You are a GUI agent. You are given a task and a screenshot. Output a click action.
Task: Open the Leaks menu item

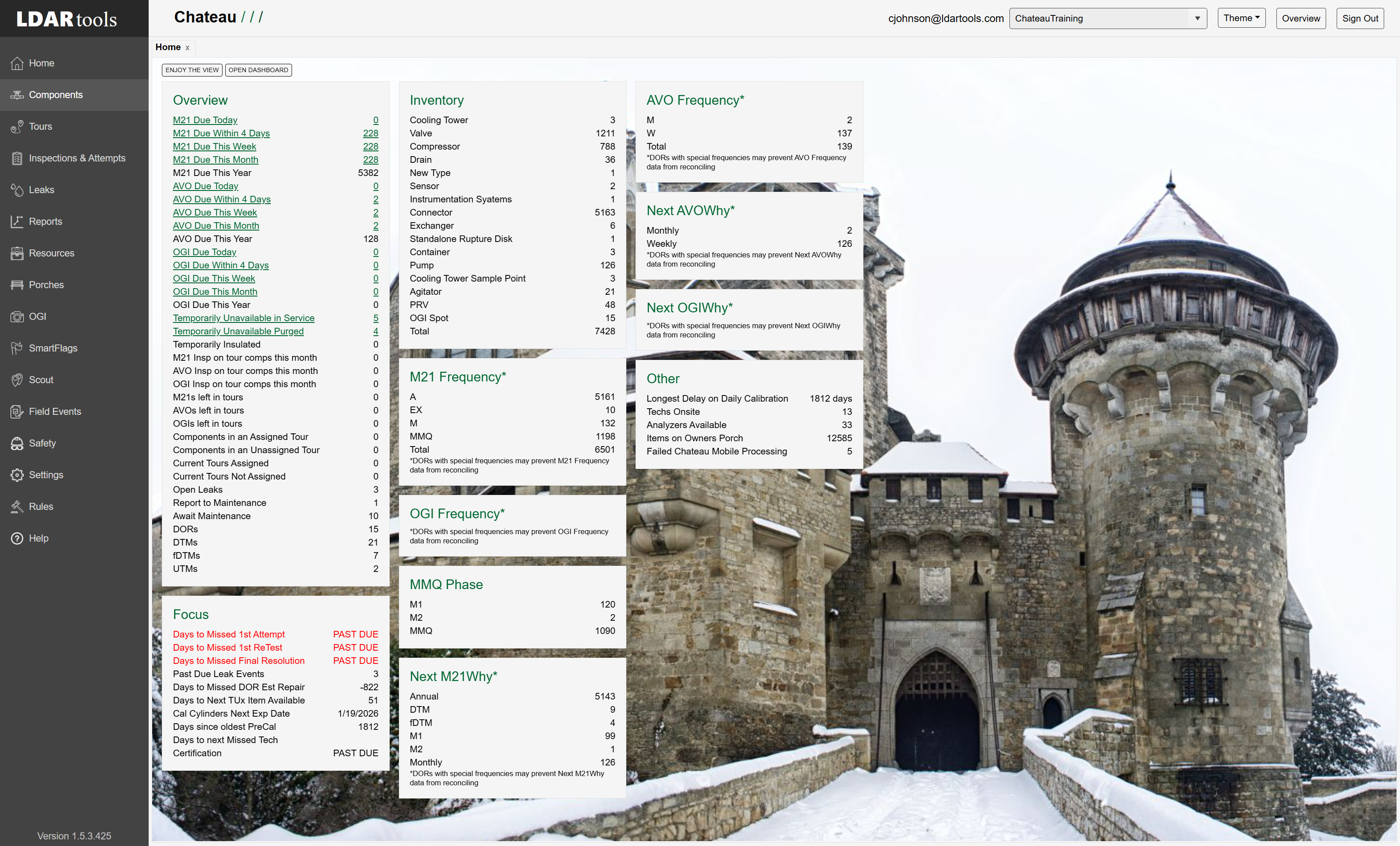coord(74,190)
